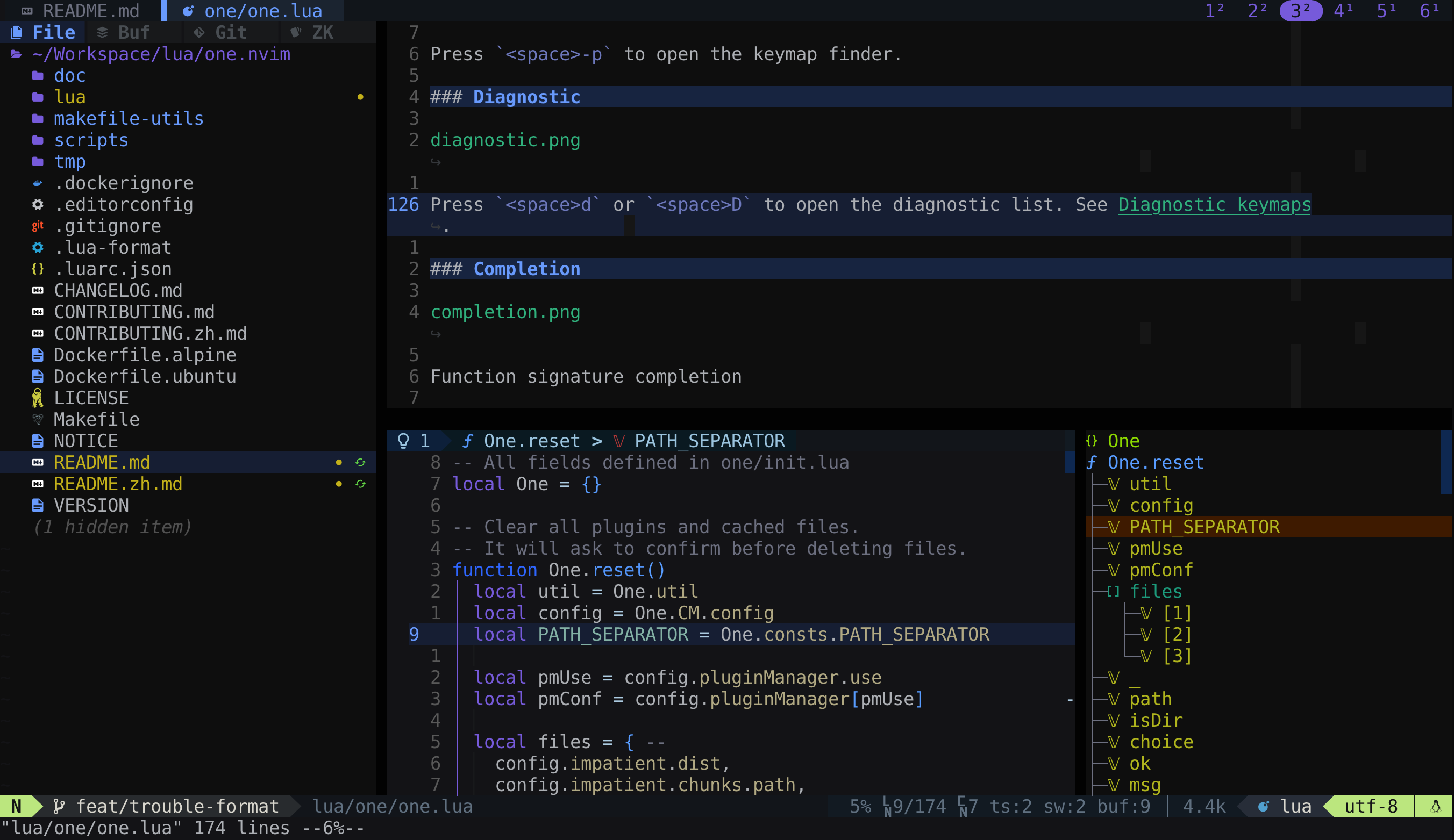Collapse the files array in outline

[1155, 592]
